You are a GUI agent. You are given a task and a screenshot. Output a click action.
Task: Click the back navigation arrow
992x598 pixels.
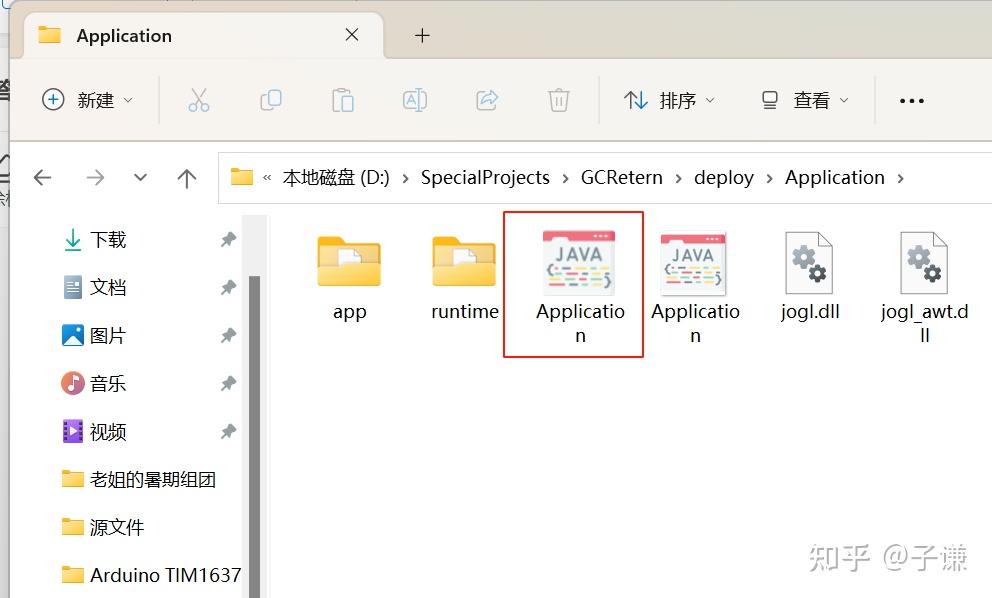pos(42,177)
